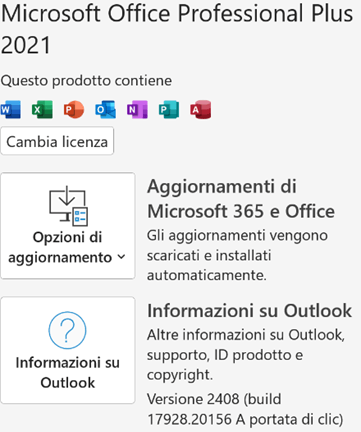Click the Versione 2408 build text
The image size is (361, 432).
coord(245,409)
